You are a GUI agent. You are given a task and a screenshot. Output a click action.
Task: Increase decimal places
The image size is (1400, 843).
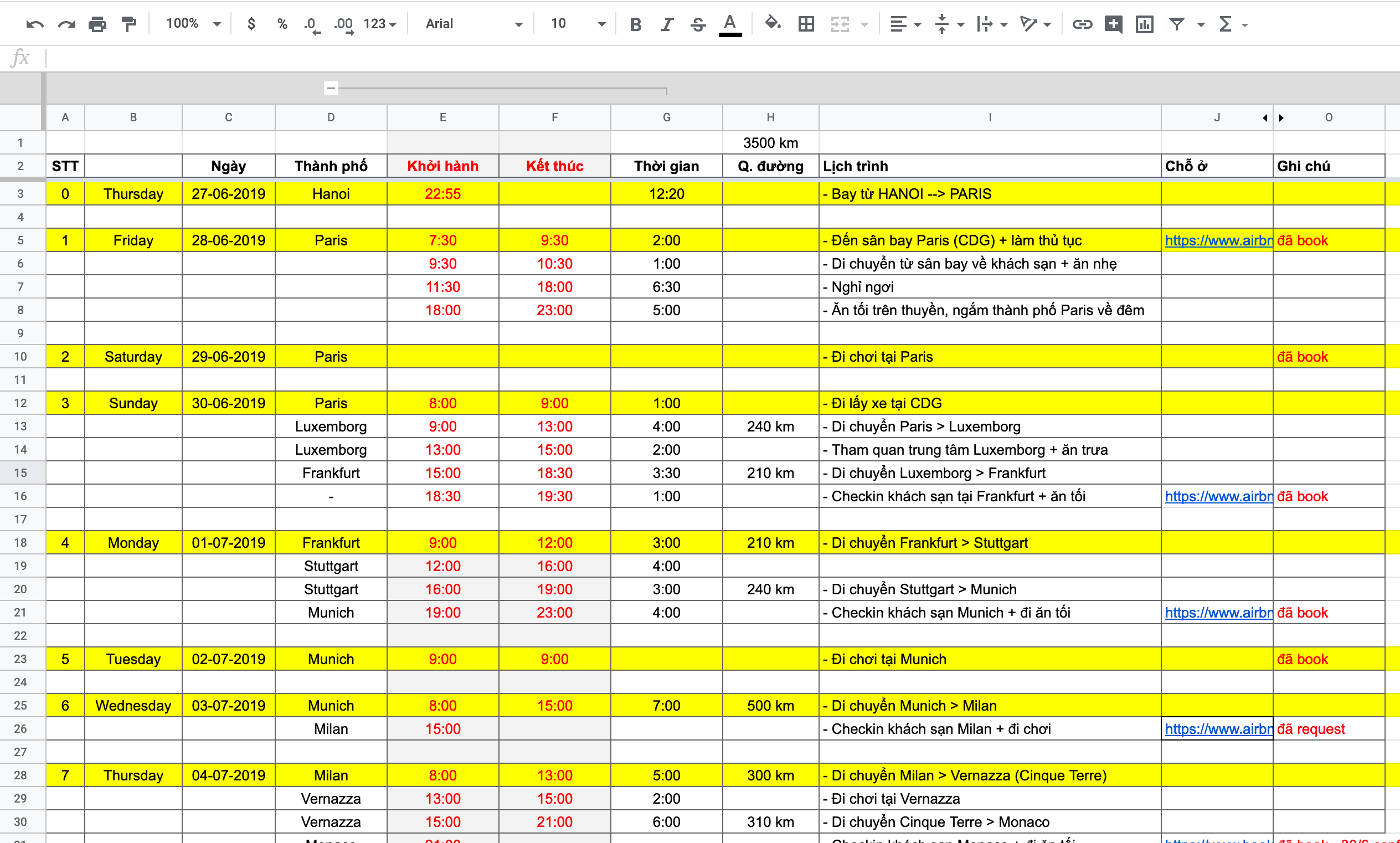[343, 24]
